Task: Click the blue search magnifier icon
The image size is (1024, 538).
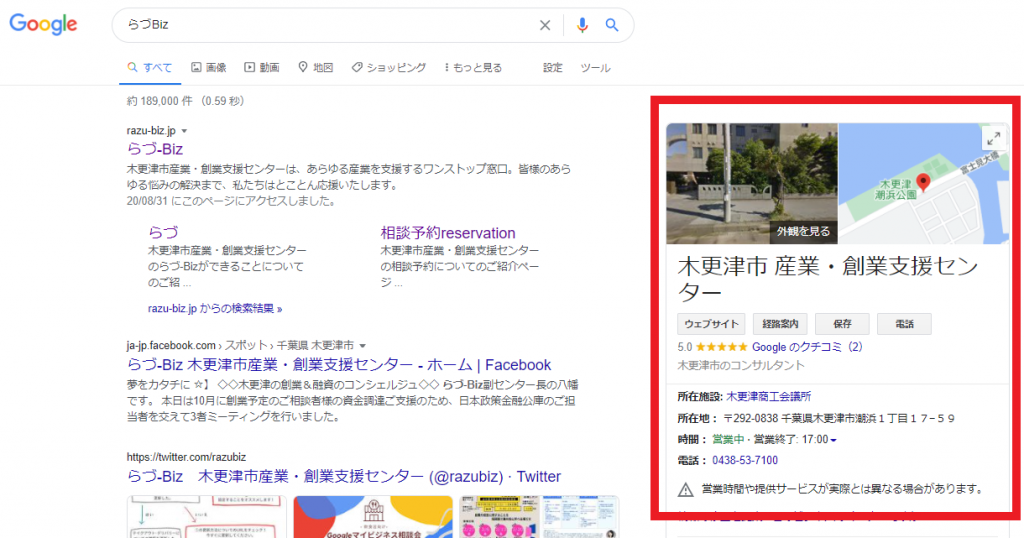Action: coord(612,25)
